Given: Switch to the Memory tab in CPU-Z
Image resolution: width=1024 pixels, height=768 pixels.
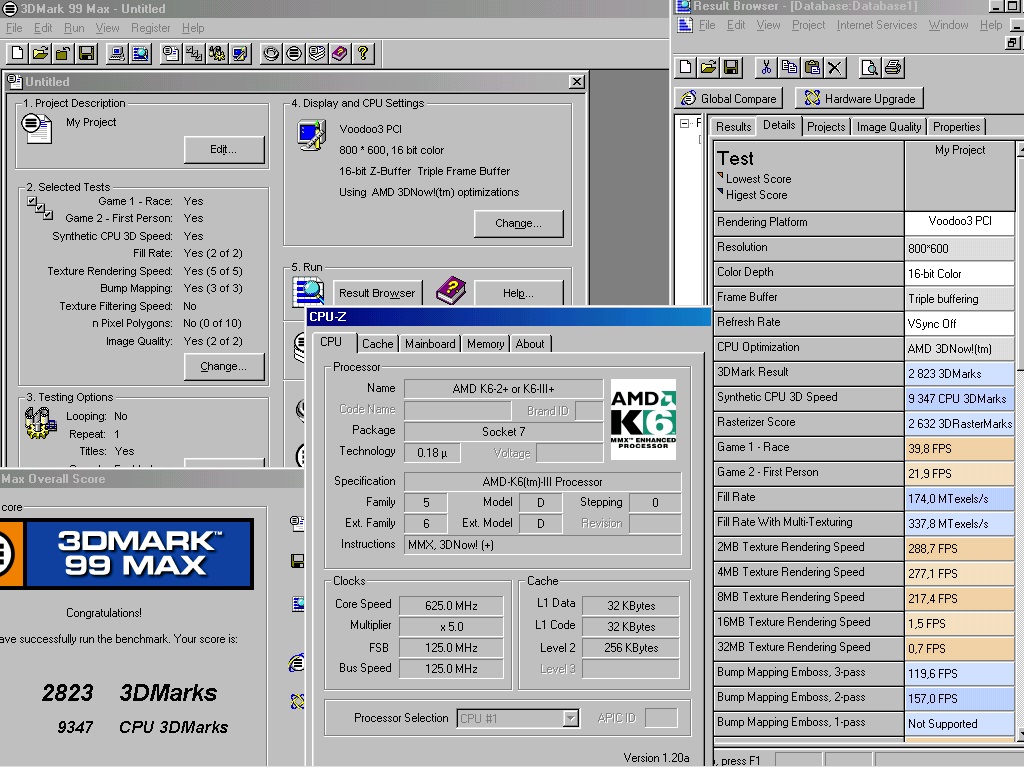Looking at the screenshot, I should 485,344.
